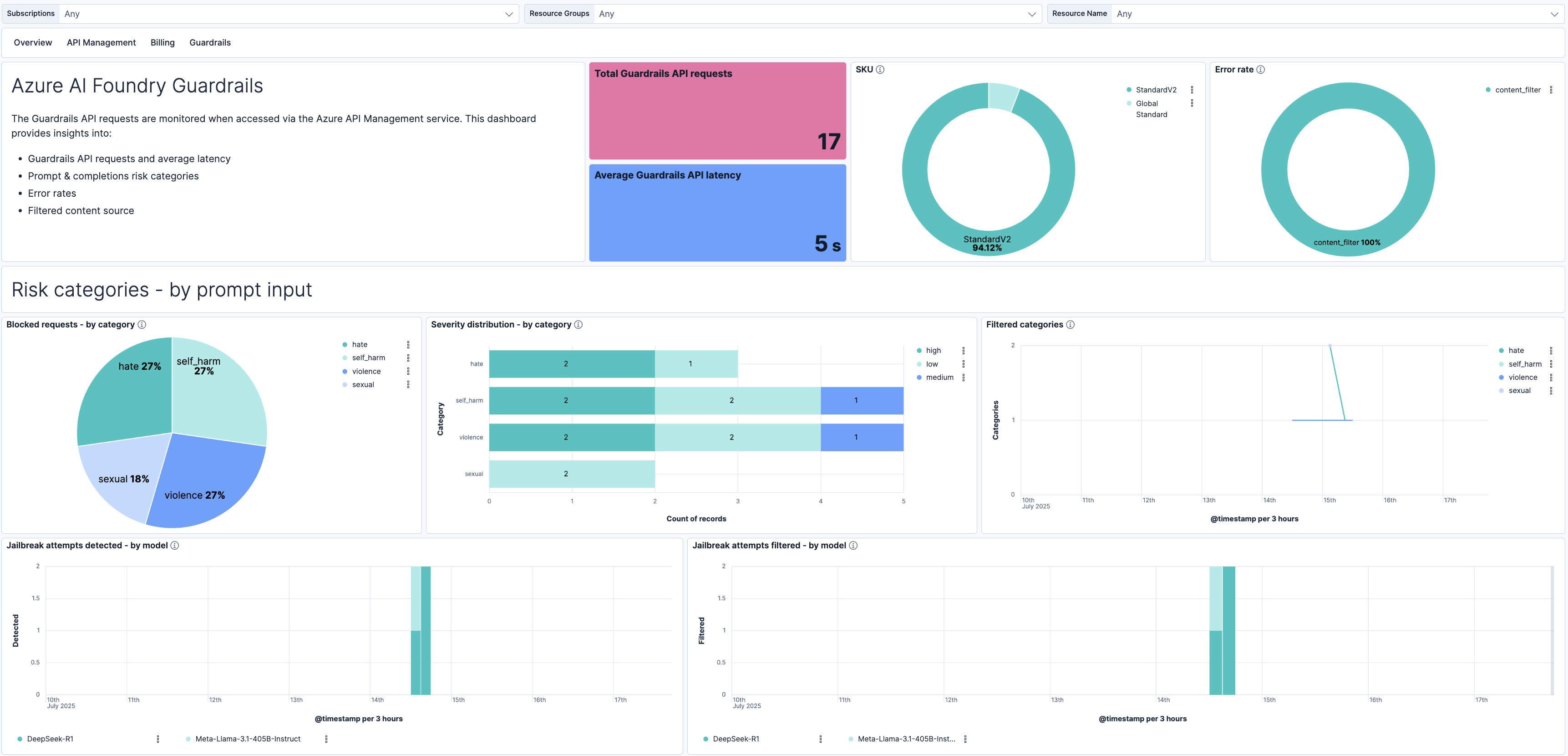
Task: Toggle DeepSeek-R1 series in detected chart legend
Action: [50, 739]
